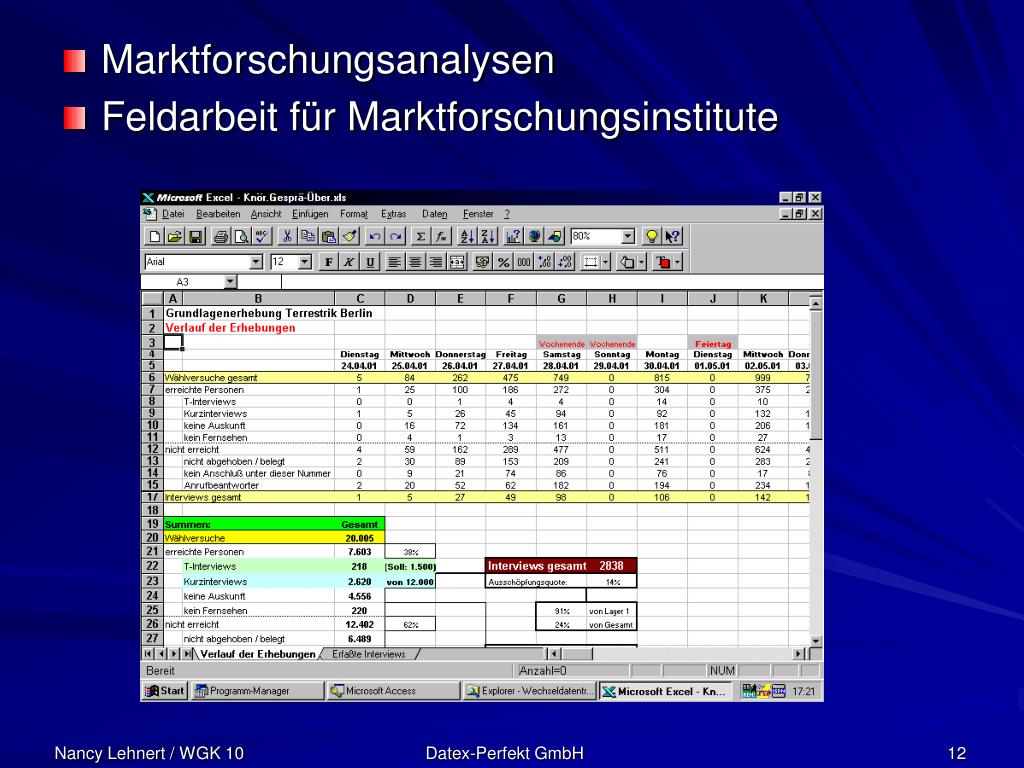Save the workbook with the floppy disk icon
The height and width of the screenshot is (768, 1024).
[195, 236]
